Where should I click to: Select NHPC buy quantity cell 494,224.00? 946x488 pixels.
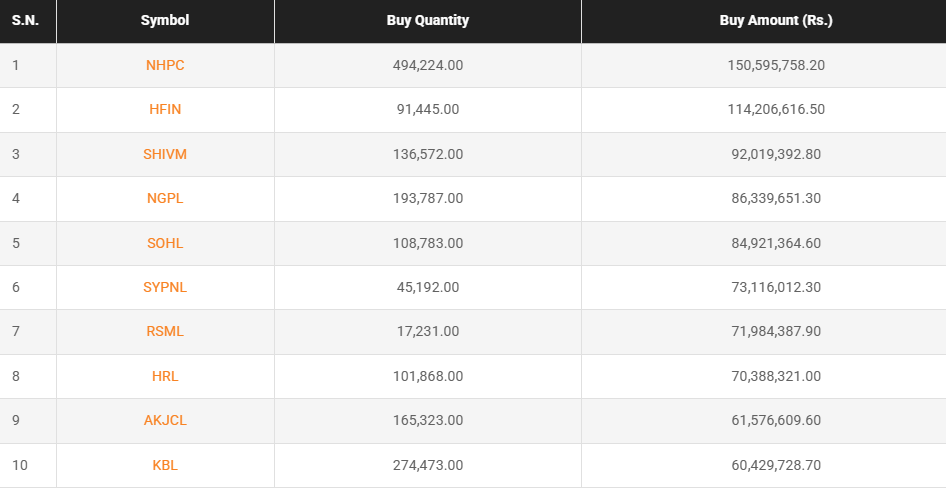(427, 65)
